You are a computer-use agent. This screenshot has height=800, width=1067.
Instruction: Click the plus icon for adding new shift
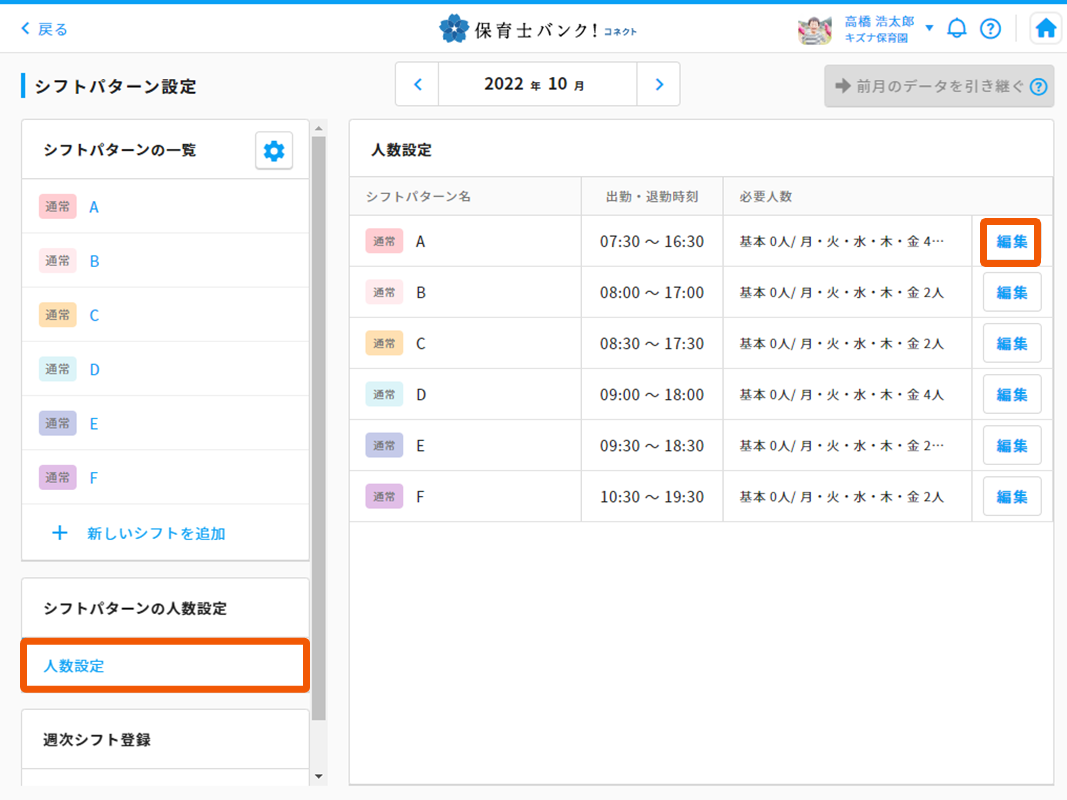(60, 533)
